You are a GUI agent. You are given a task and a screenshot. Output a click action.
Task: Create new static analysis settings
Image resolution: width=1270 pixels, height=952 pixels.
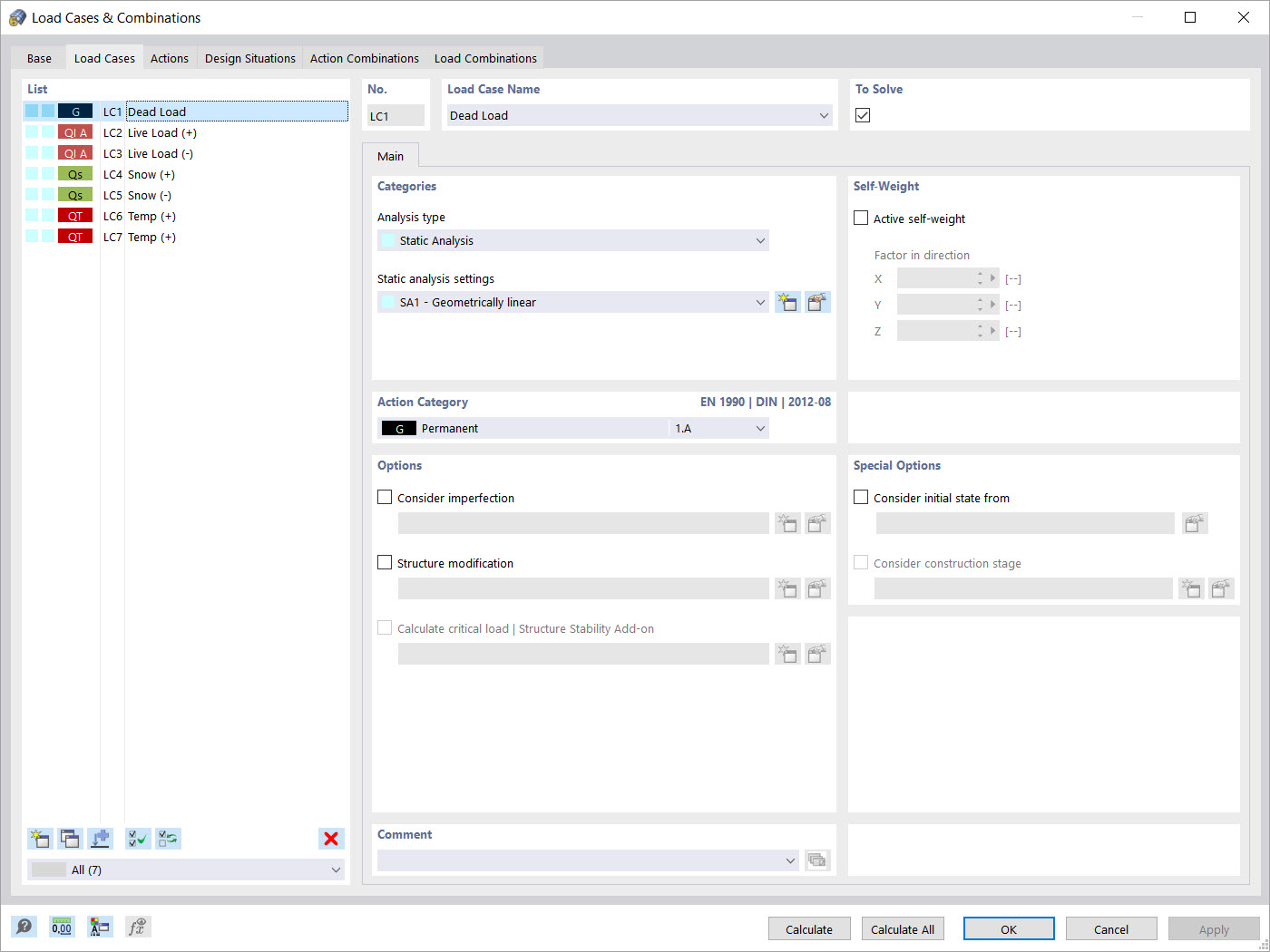click(787, 302)
